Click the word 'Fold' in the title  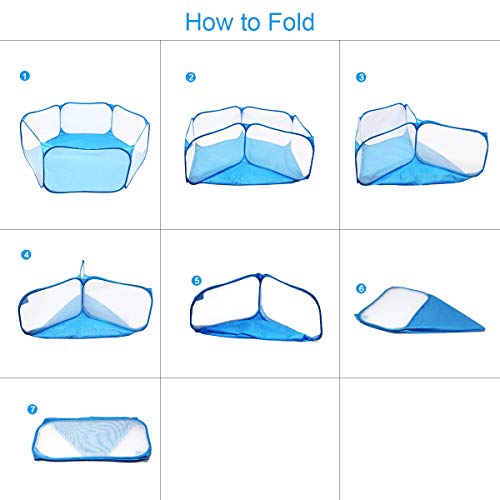[x=291, y=22]
